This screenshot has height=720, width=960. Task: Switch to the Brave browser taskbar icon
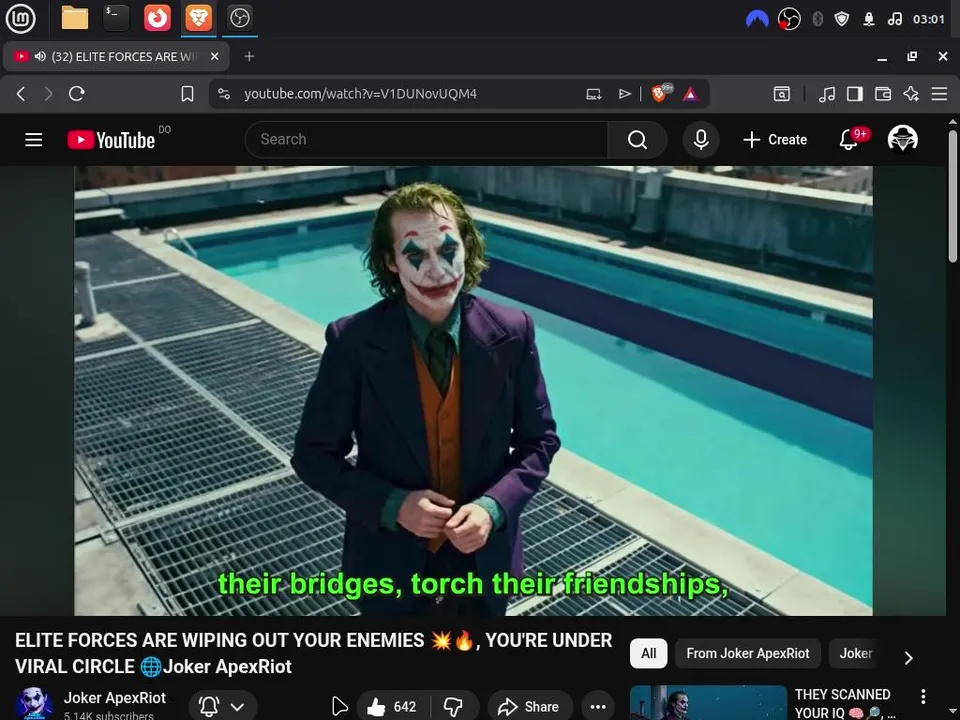pyautogui.click(x=198, y=18)
